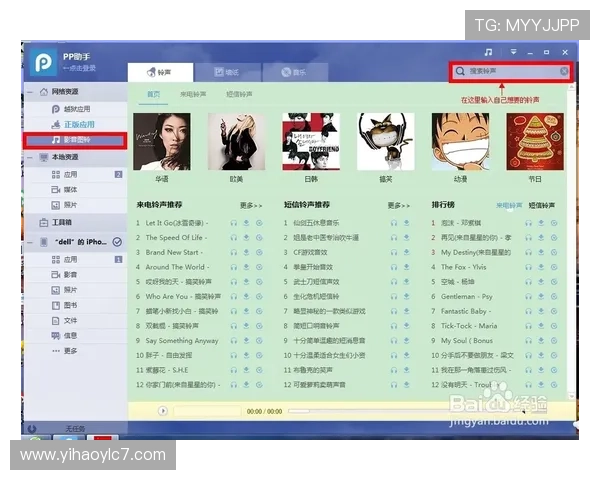600x480 pixels.
Task: Select 影音壁纸 in the sidebar
Action: pyautogui.click(x=79, y=140)
